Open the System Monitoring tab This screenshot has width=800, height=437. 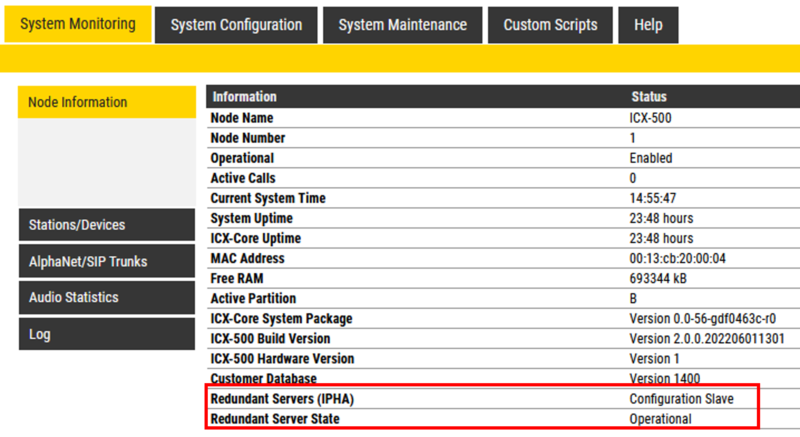pyautogui.click(x=78, y=24)
